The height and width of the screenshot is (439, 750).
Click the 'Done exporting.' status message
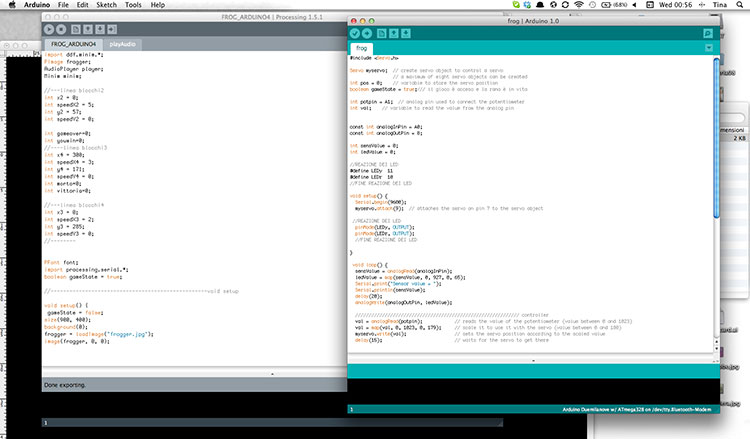click(x=65, y=385)
